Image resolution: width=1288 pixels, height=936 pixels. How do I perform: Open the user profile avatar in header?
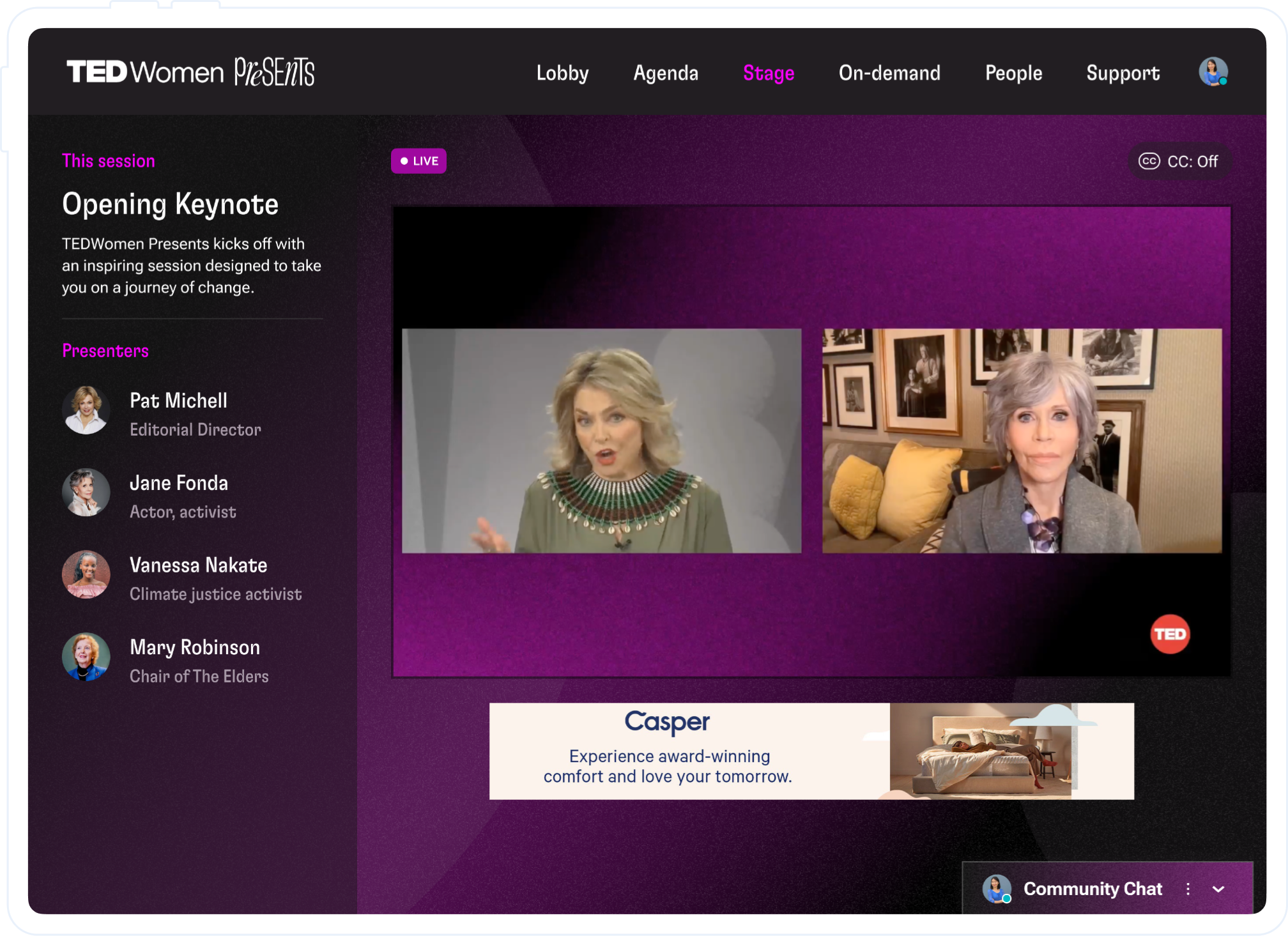[x=1213, y=72]
